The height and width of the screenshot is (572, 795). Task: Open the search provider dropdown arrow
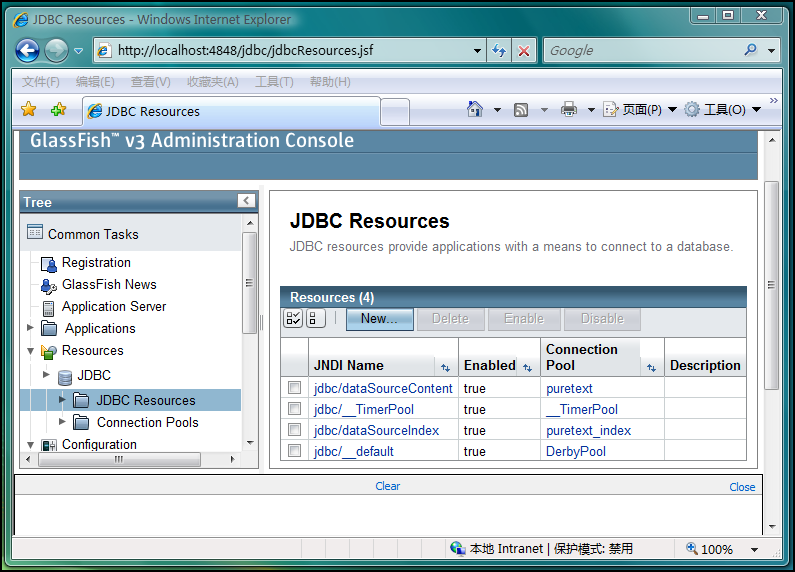coord(771,51)
